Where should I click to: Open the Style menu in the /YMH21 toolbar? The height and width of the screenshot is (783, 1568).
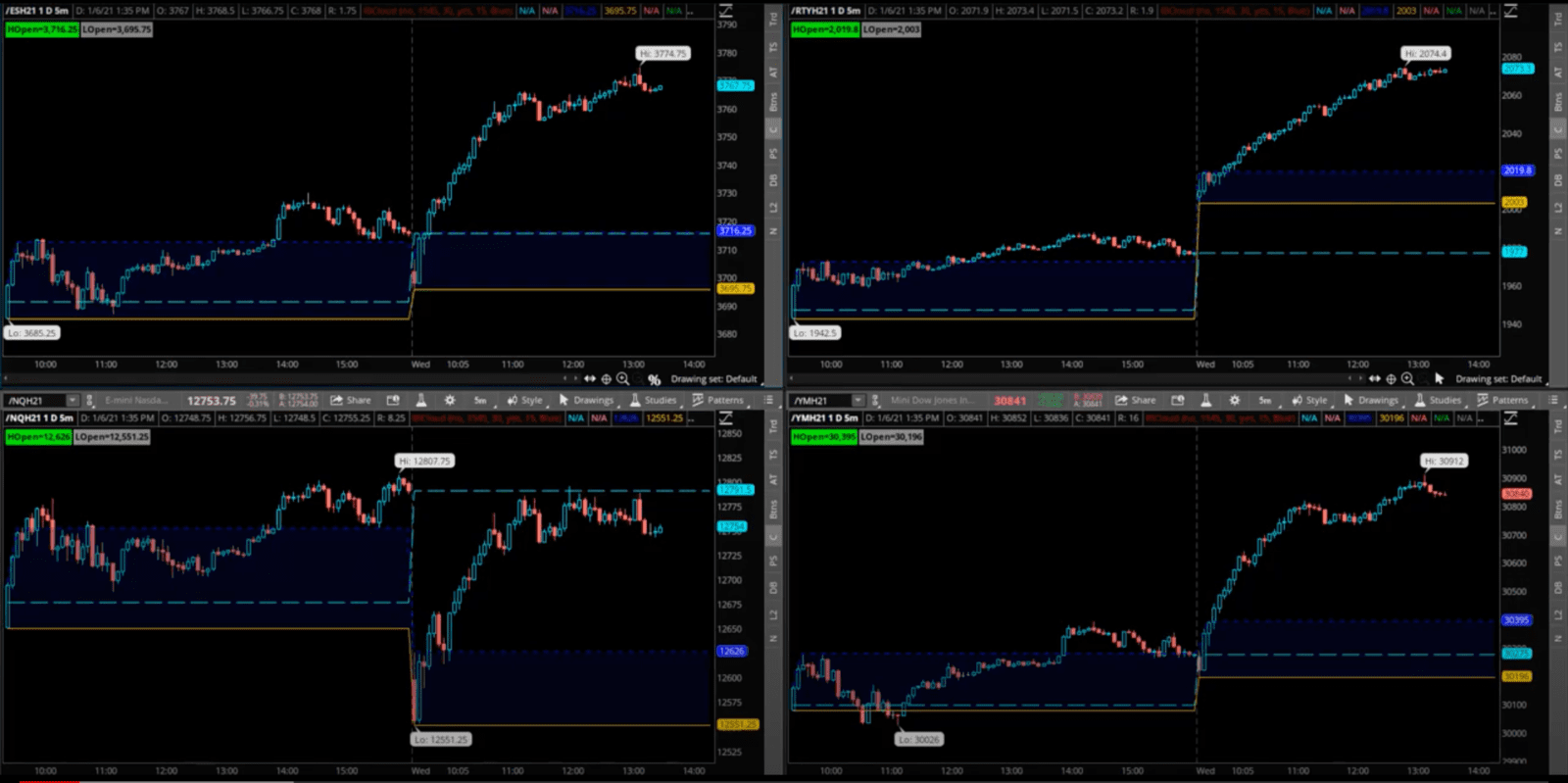[x=1310, y=400]
